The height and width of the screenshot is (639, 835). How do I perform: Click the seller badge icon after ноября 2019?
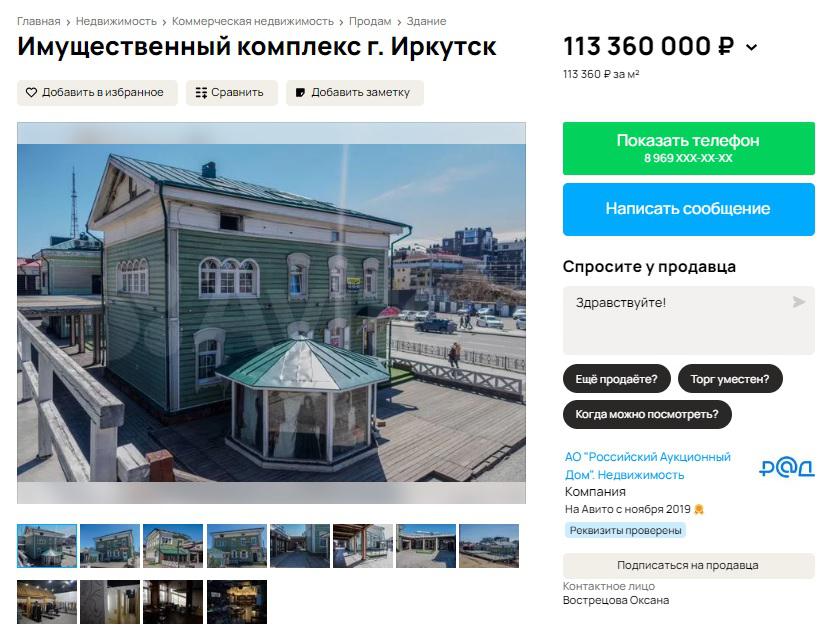699,510
